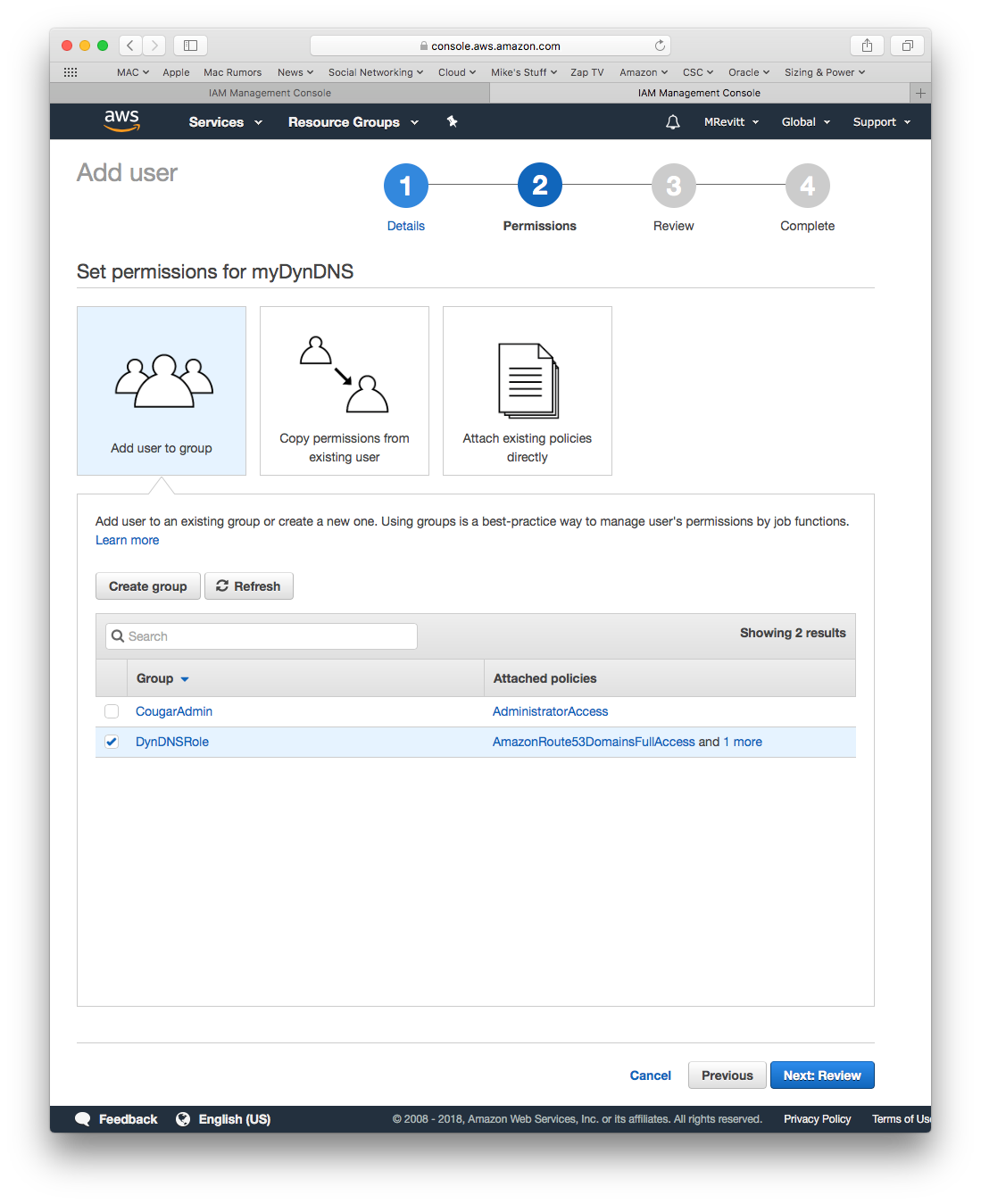This screenshot has width=981, height=1204.
Task: Open the Safari share icon
Action: click(x=867, y=46)
